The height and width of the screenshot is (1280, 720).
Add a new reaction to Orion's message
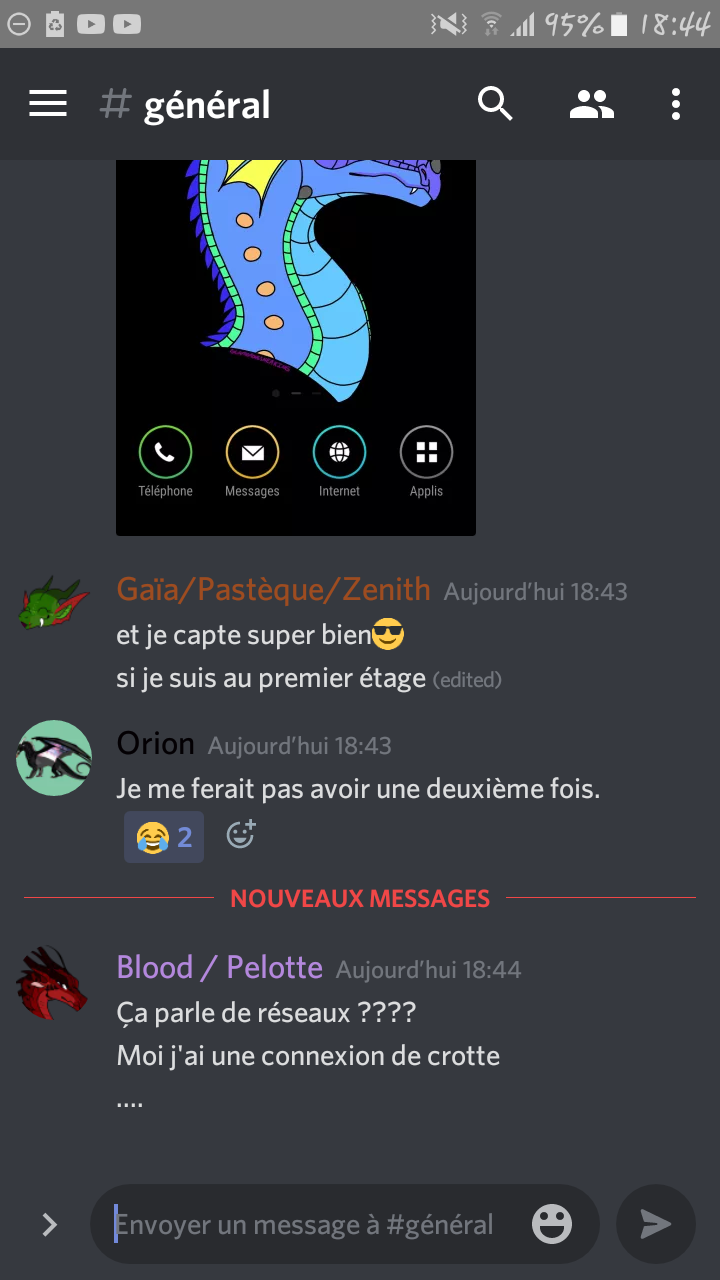[x=241, y=834]
